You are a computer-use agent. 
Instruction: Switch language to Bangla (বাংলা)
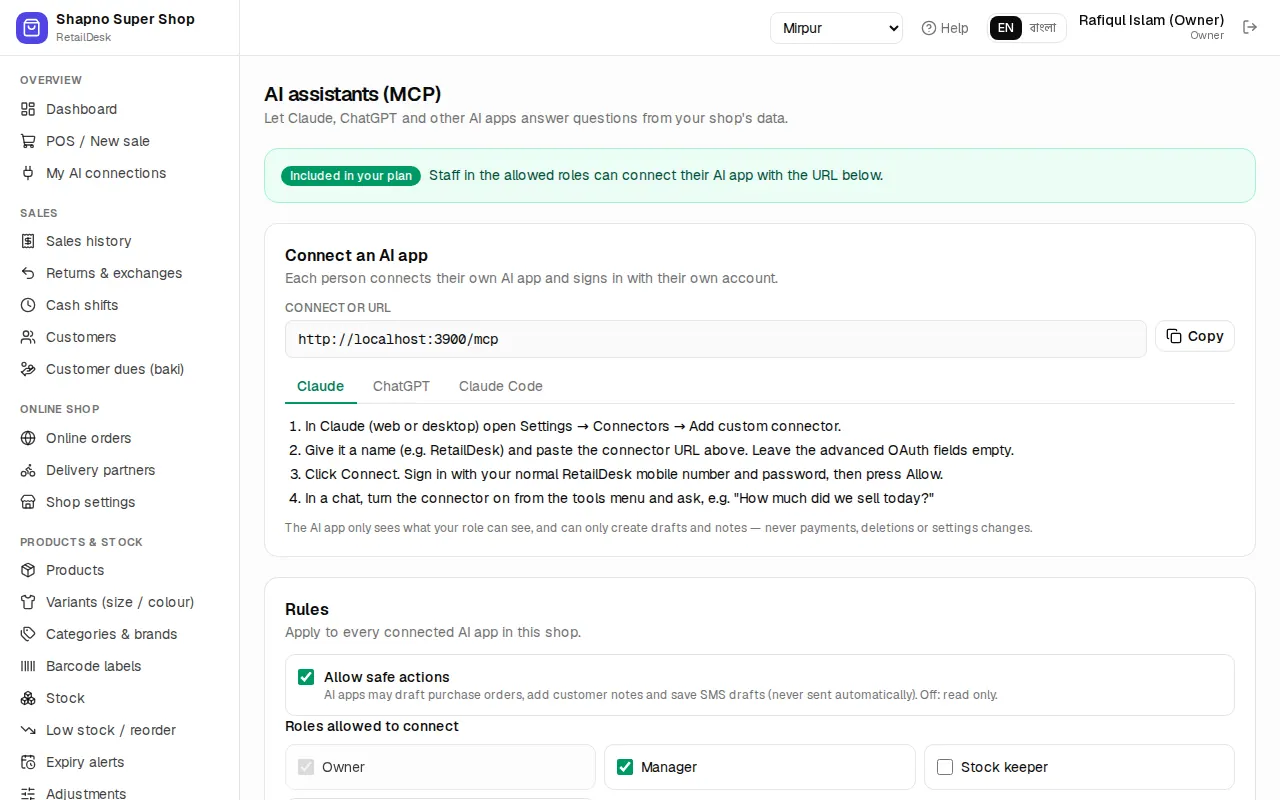tap(1043, 28)
